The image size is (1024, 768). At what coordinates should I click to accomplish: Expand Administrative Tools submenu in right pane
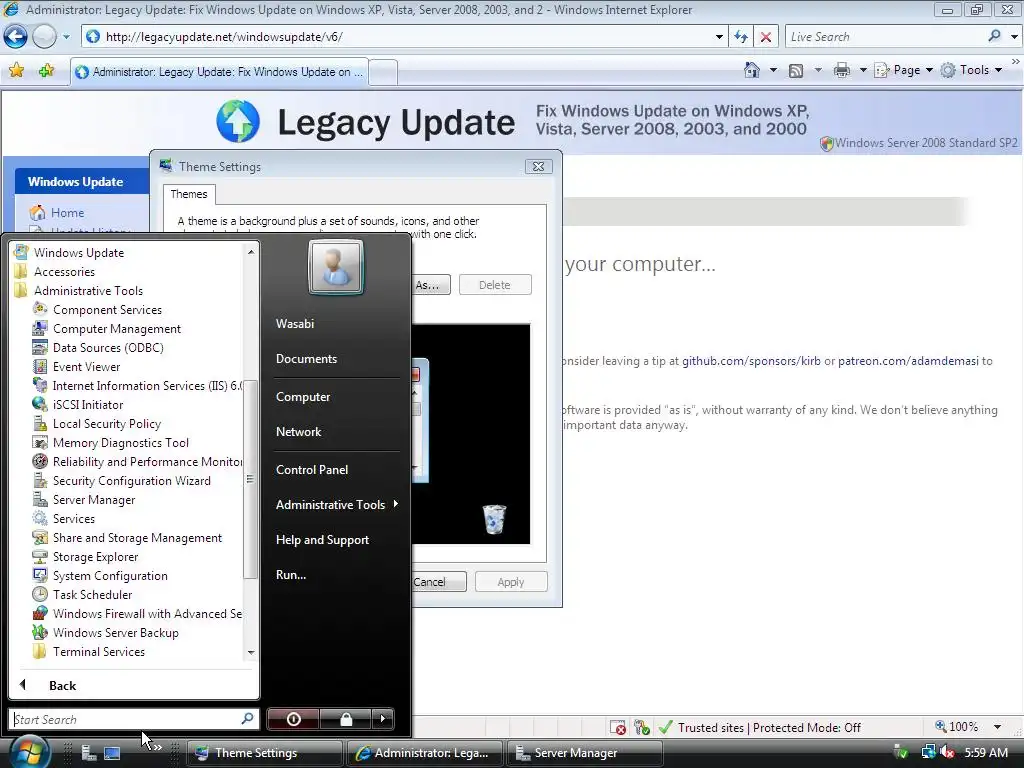(x=336, y=504)
